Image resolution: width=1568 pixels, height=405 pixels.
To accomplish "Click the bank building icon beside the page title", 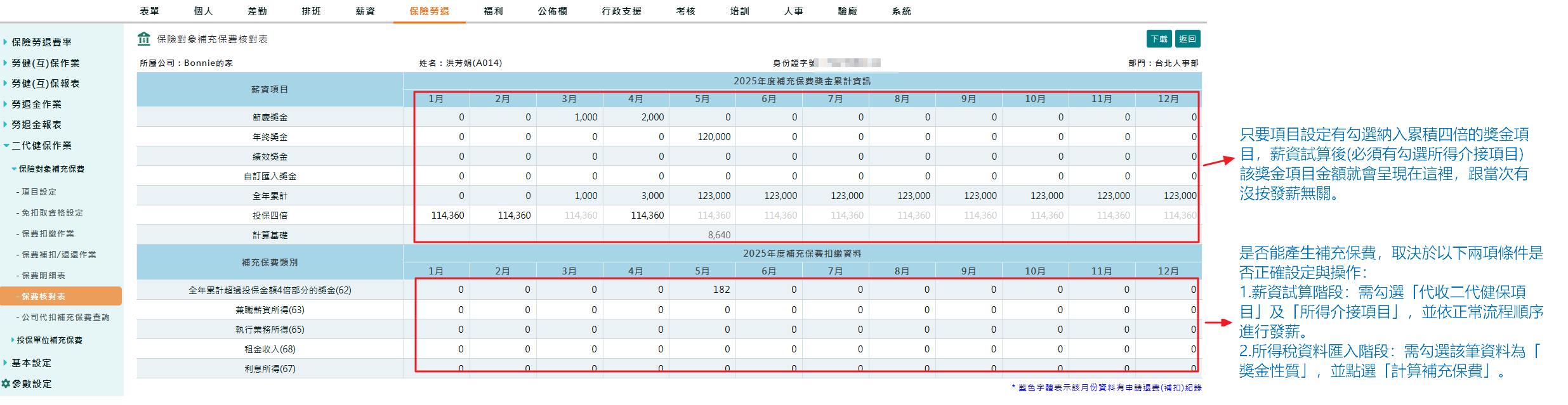I will coord(144,39).
